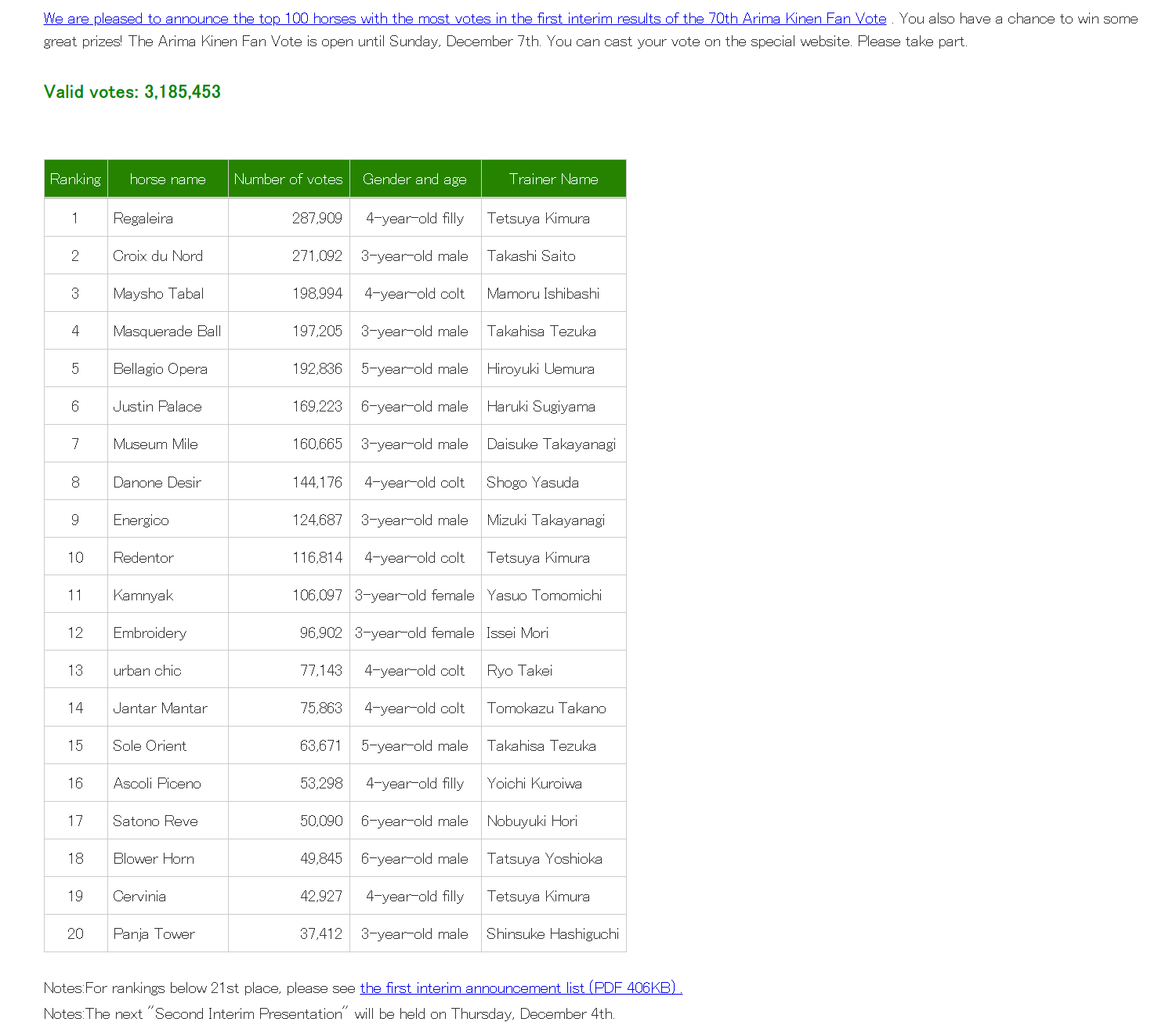Select horse name urban chic
Screen dimensions: 1176x1033
[x=147, y=670]
